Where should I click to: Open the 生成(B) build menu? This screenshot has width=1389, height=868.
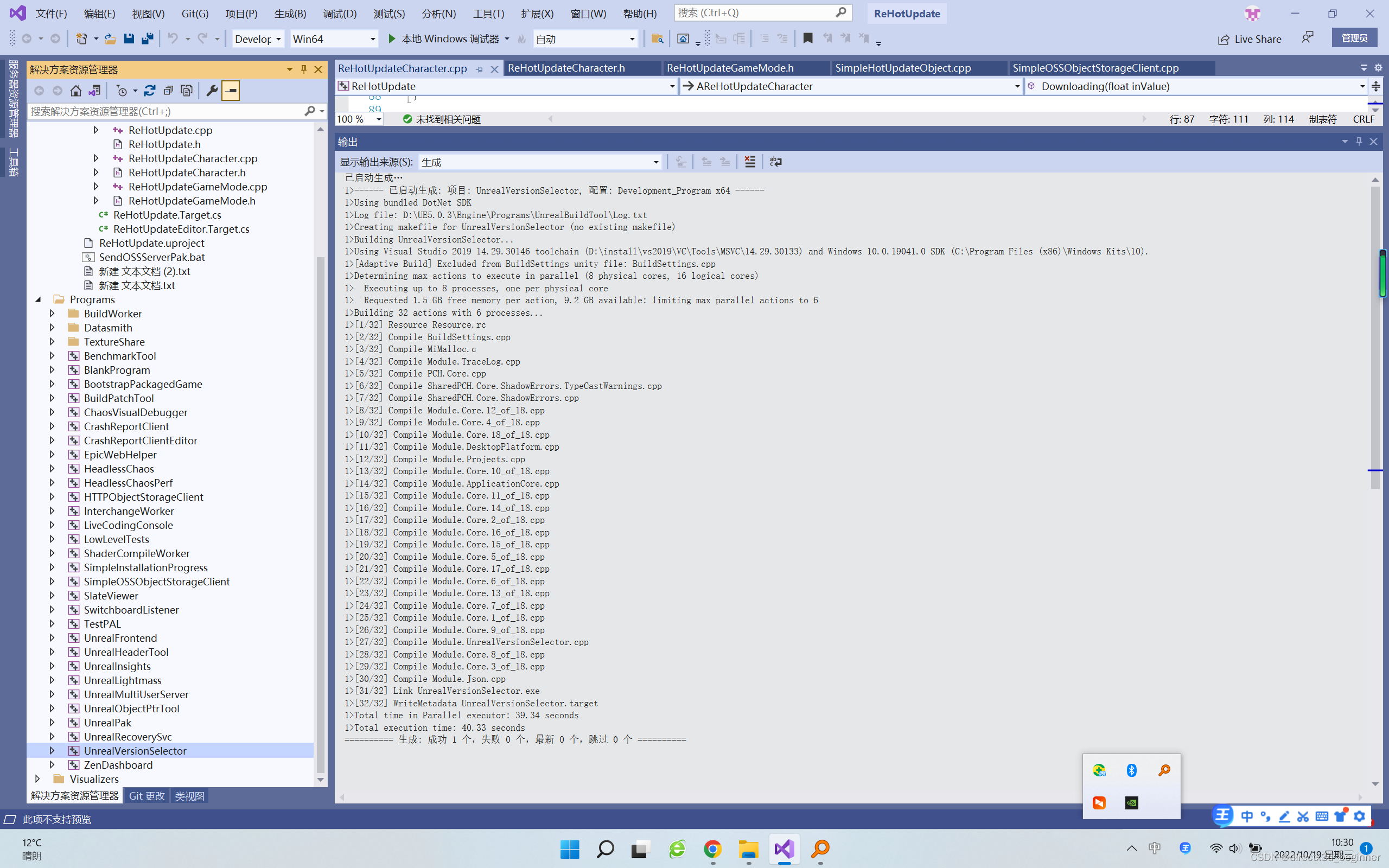pyautogui.click(x=290, y=13)
